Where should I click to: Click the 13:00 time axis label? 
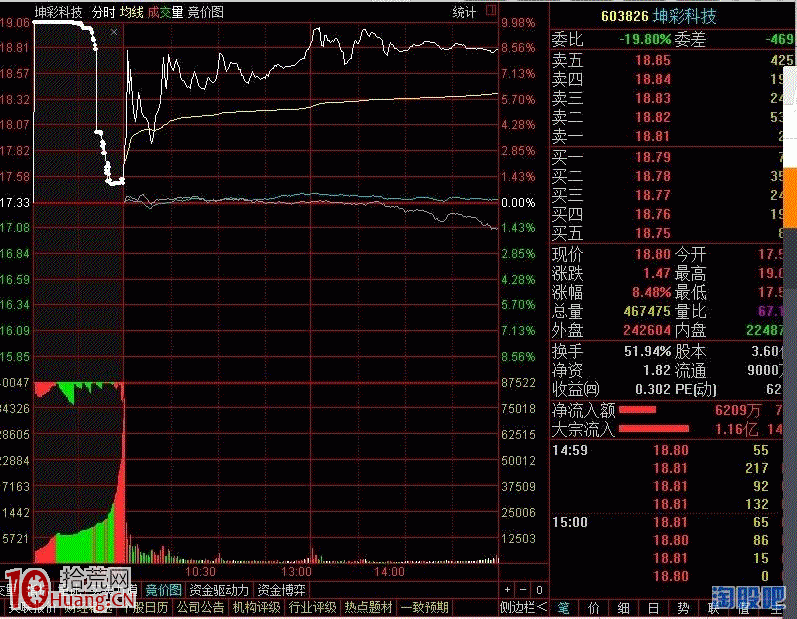pos(296,572)
